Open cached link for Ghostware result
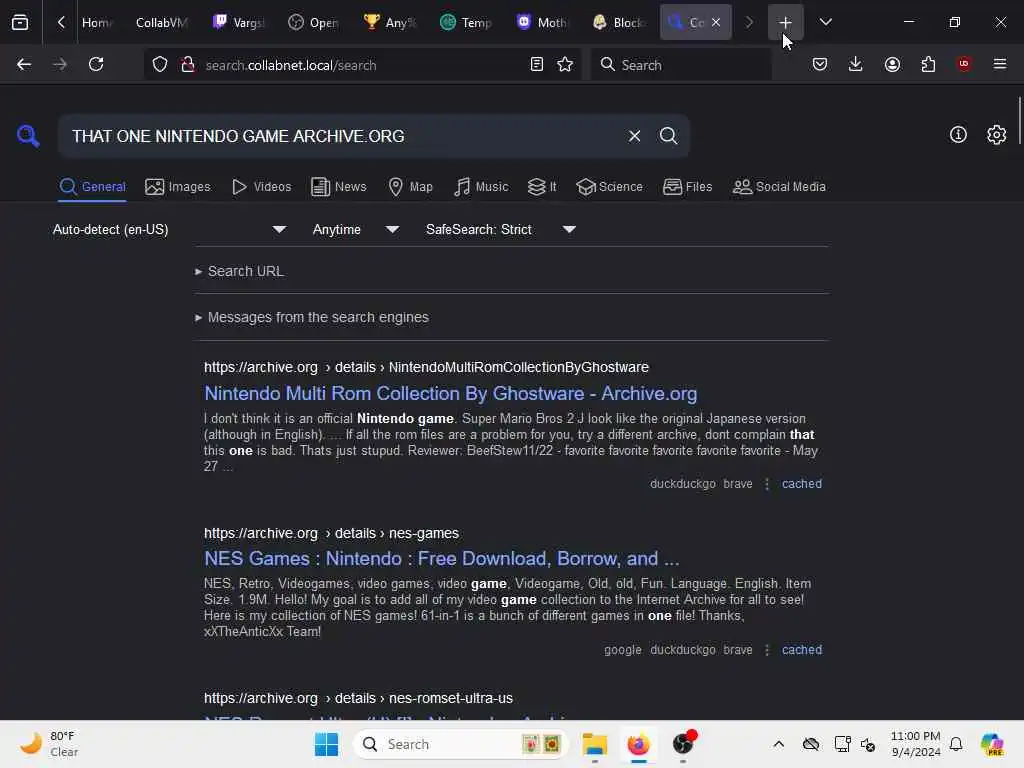 (x=801, y=484)
